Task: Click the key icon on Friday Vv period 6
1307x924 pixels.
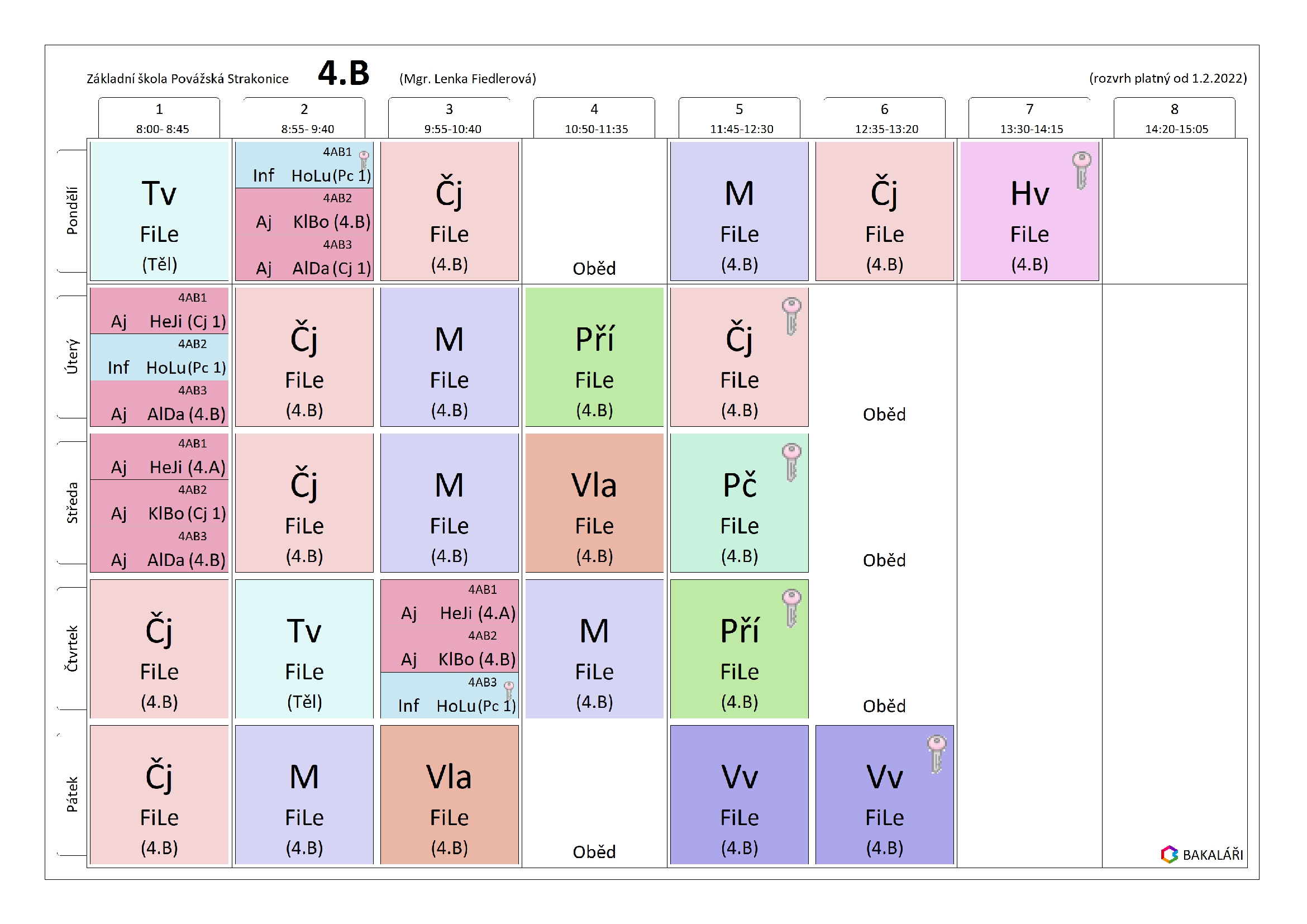Action: 936,754
